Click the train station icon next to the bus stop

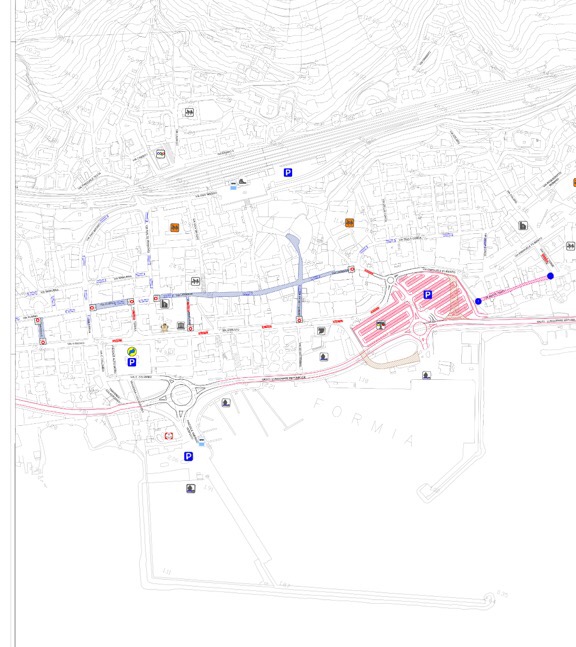click(x=243, y=181)
